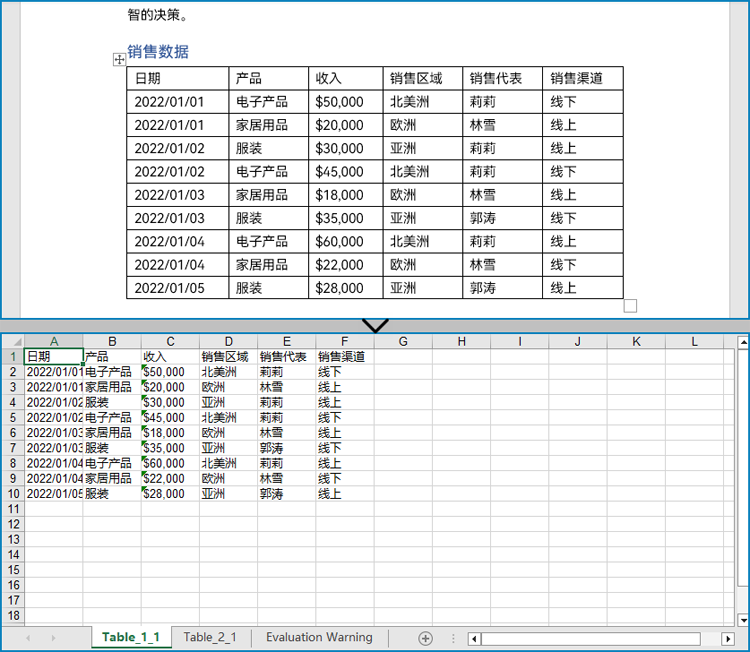The image size is (750, 652).
Task: Click the $18,000 cell in the Word table
Action: point(345,195)
